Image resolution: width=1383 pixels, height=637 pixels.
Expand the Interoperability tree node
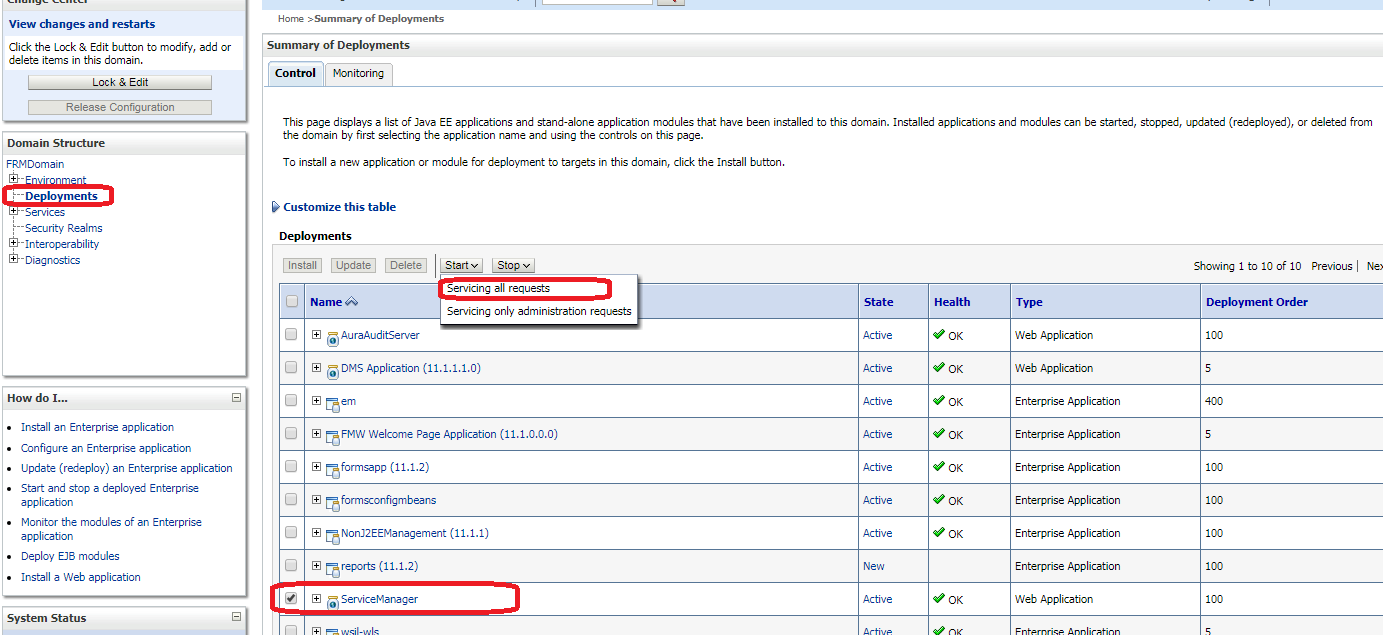pyautogui.click(x=14, y=243)
